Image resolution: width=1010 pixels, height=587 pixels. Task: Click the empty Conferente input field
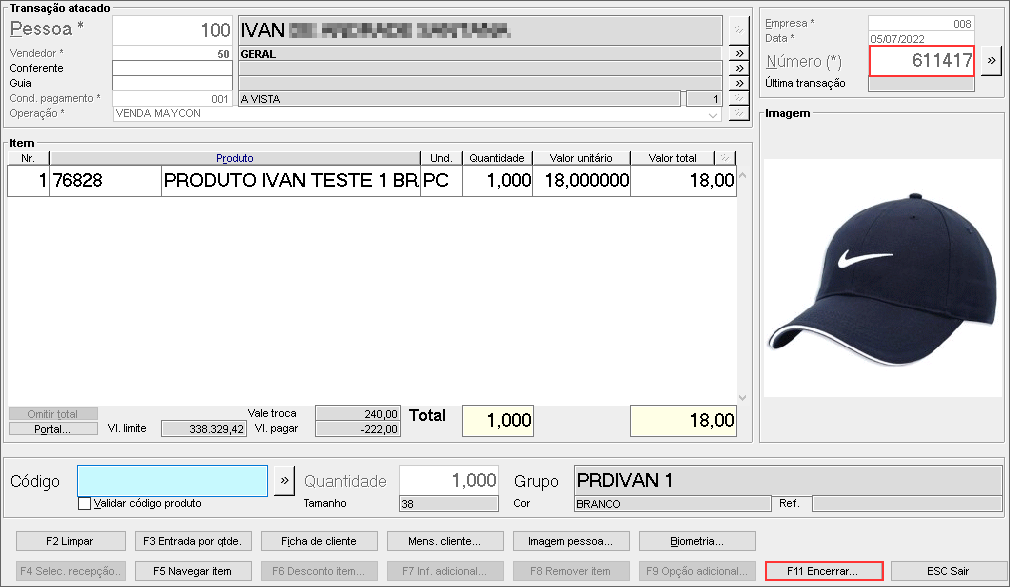click(172, 68)
